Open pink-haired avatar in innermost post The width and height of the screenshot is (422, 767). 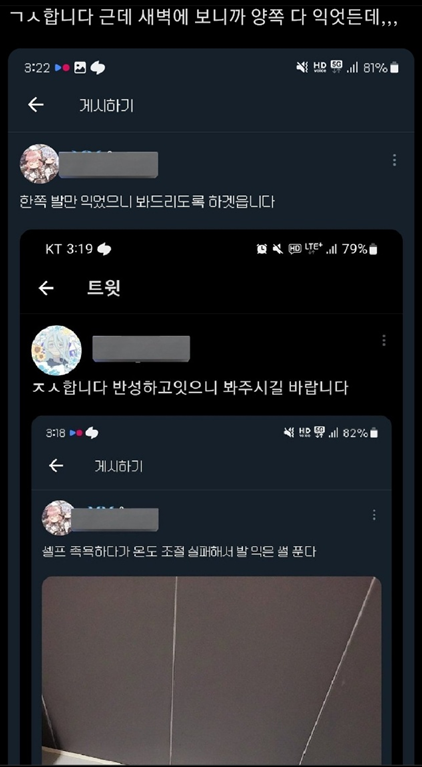[59, 518]
